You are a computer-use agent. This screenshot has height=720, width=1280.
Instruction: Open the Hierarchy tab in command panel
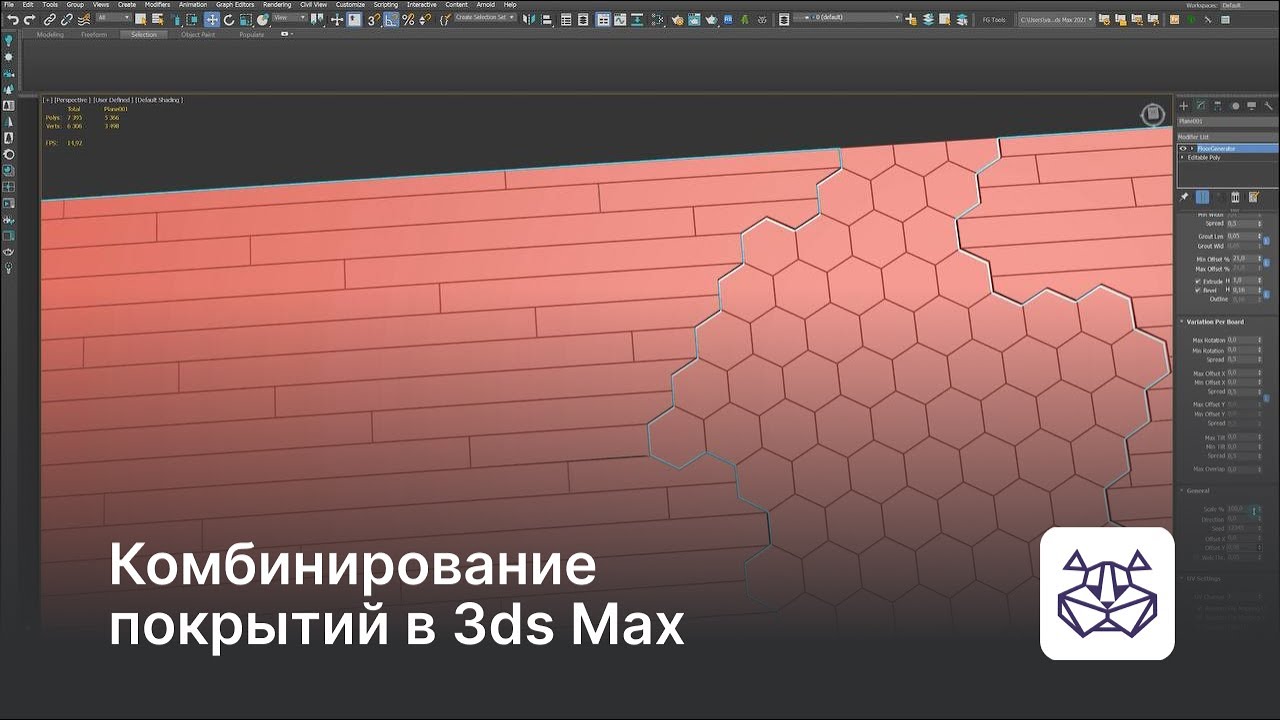[1217, 105]
